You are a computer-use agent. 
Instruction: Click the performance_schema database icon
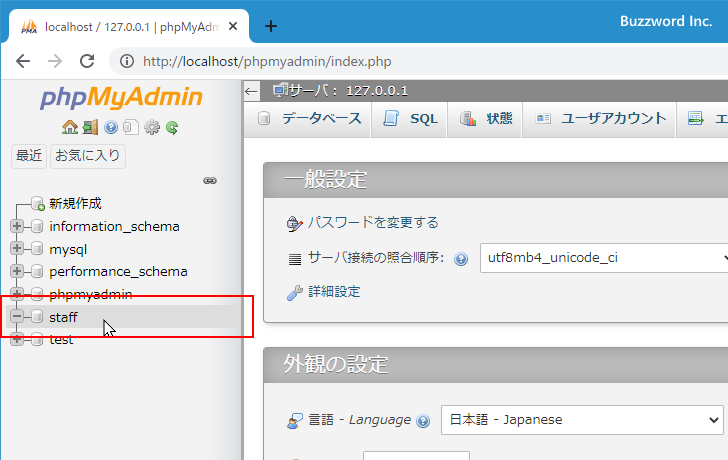tap(37, 271)
